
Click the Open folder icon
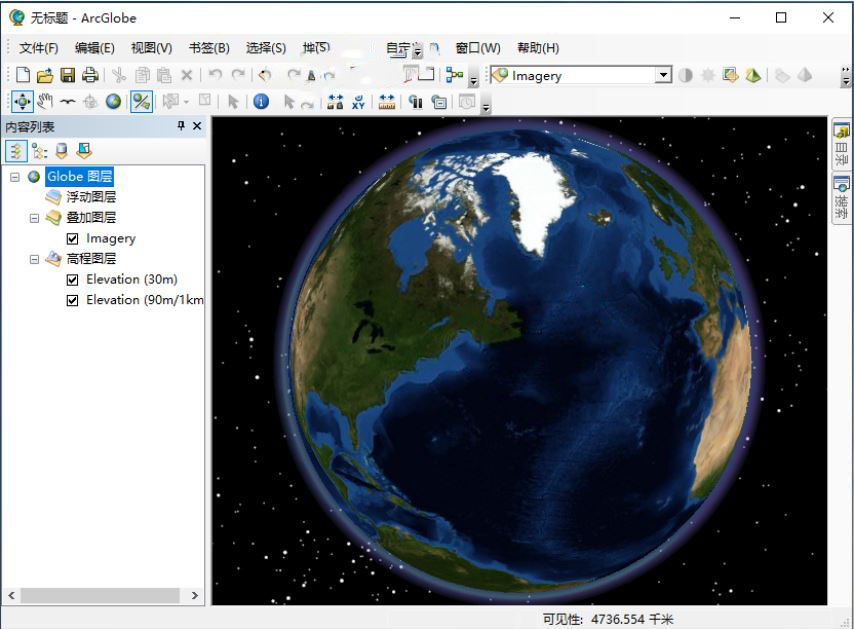point(45,75)
